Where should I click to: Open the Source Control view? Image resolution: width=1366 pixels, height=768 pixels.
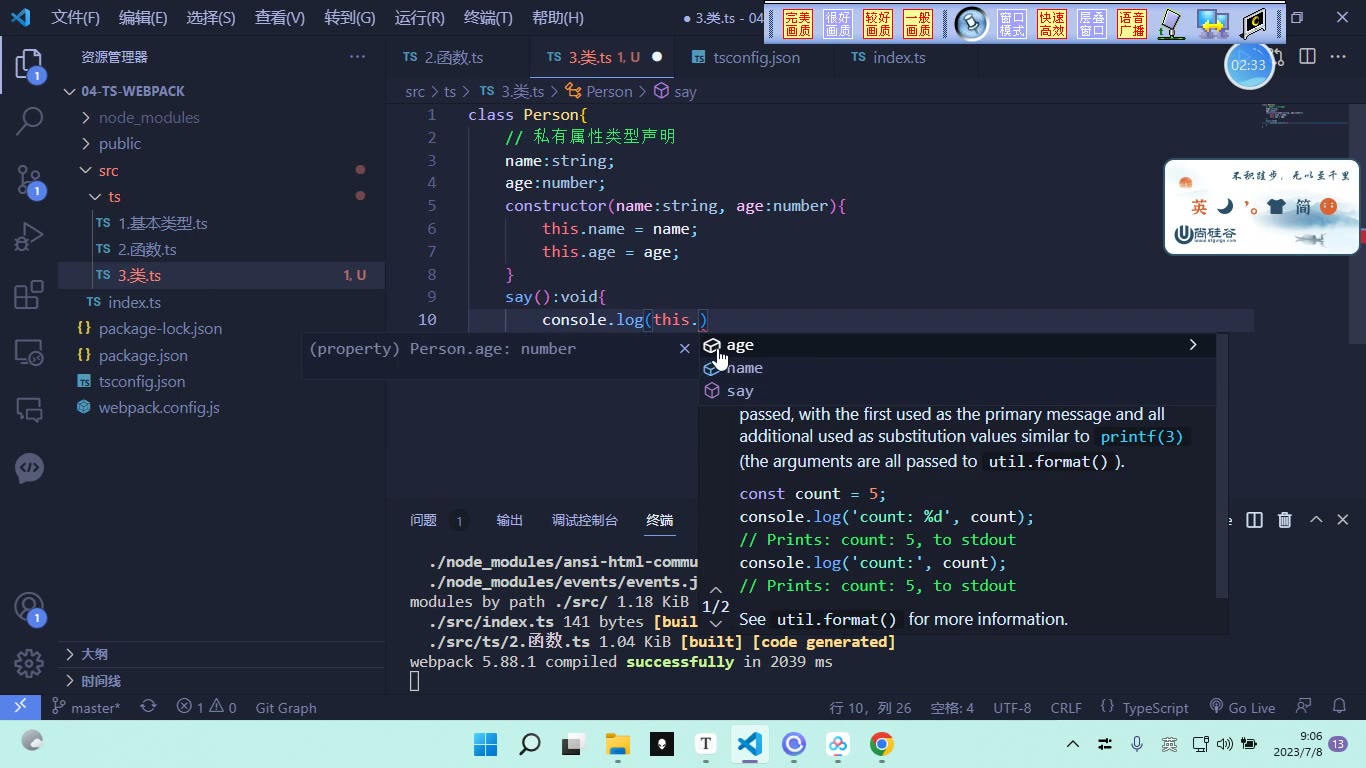click(29, 180)
